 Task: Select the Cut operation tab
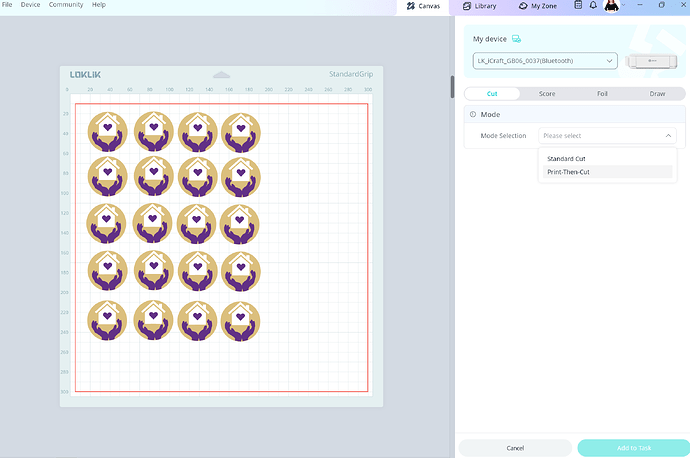(x=492, y=94)
